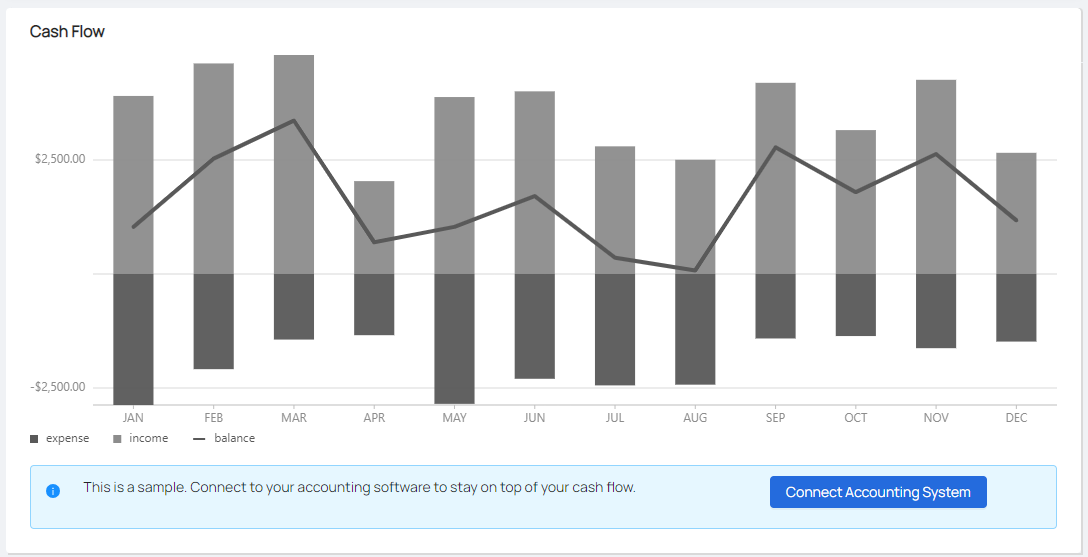Click the balance line point at SEP
Screen dimensions: 1088x557
tap(776, 147)
